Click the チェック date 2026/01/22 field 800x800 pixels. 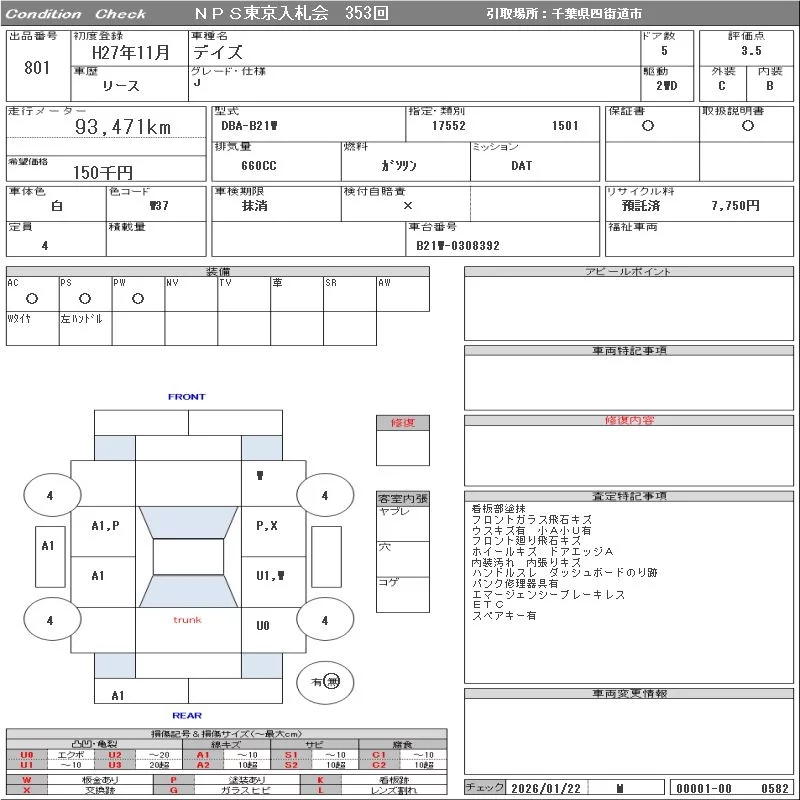[543, 788]
